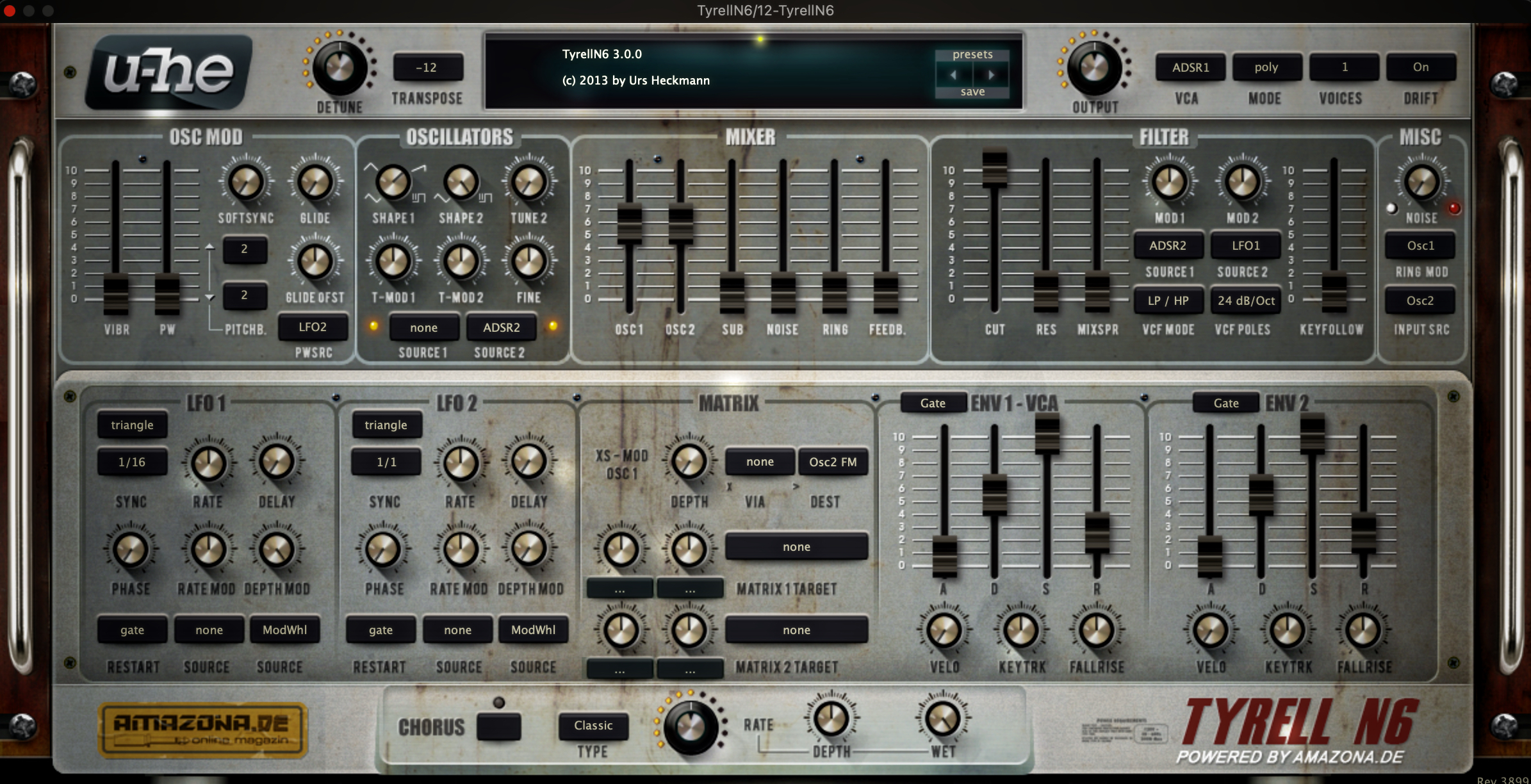
Task: Click the Glide knob
Action: pos(315,182)
